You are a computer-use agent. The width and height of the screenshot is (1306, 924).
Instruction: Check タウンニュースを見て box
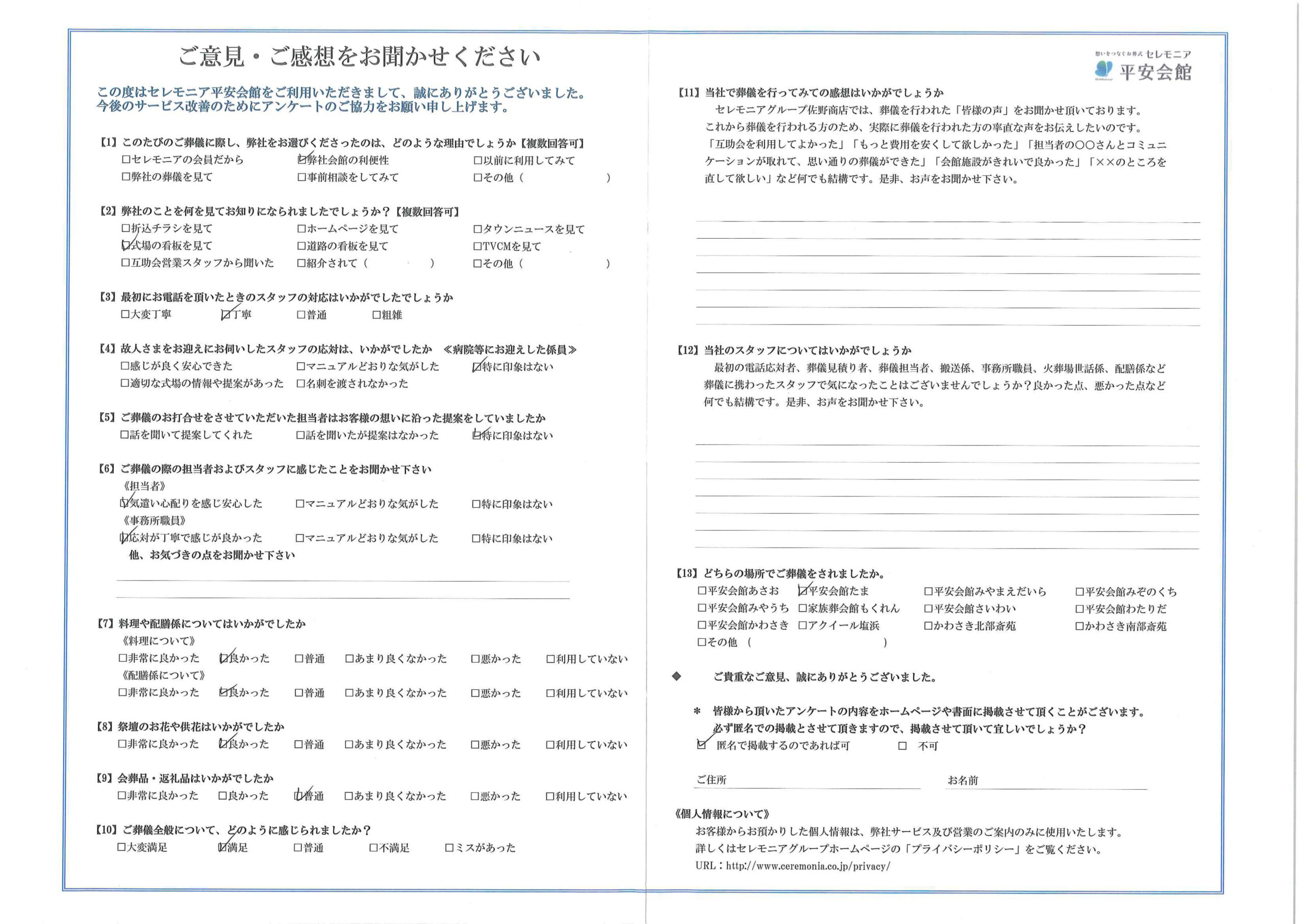point(478,230)
